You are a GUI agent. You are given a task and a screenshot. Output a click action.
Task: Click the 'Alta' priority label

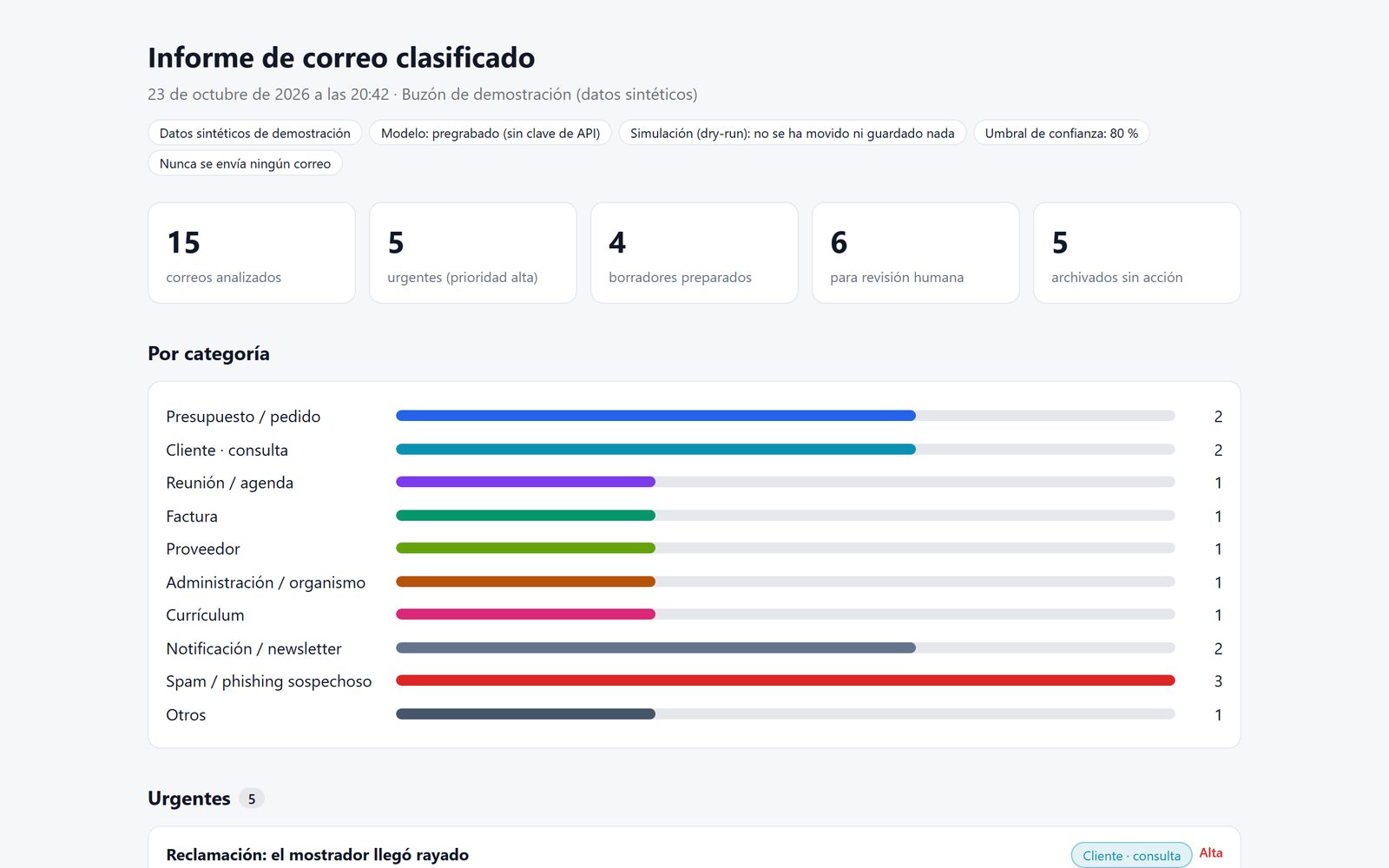point(1211,853)
